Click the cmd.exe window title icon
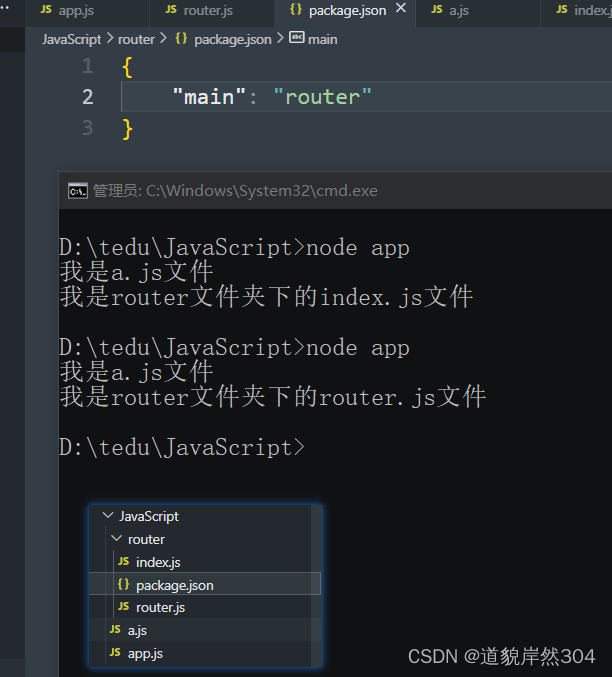Image resolution: width=612 pixels, height=677 pixels. click(78, 190)
